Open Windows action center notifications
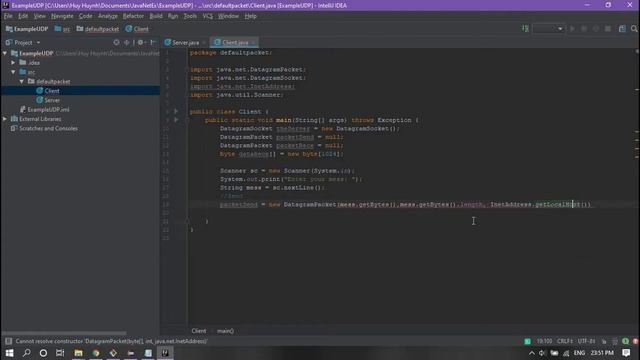 click(x=626, y=353)
